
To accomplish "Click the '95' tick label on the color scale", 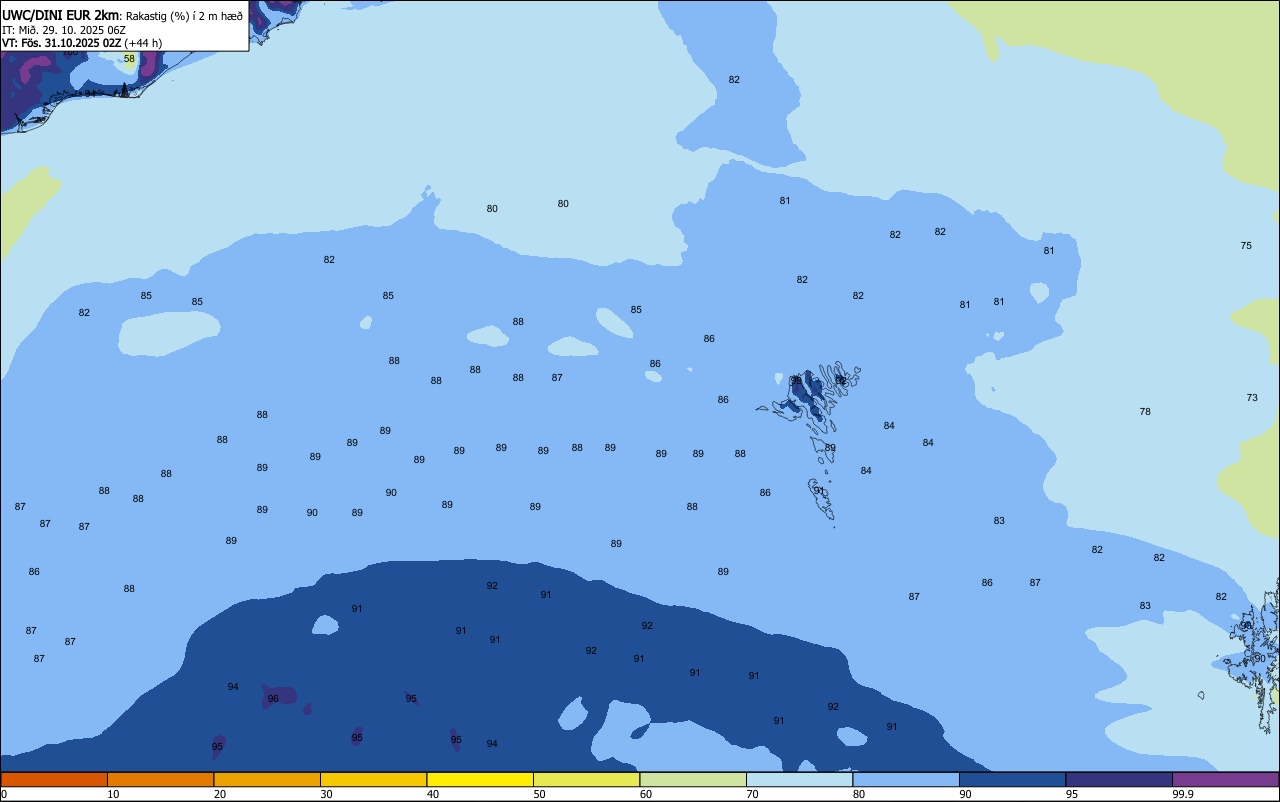I will tap(1072, 794).
